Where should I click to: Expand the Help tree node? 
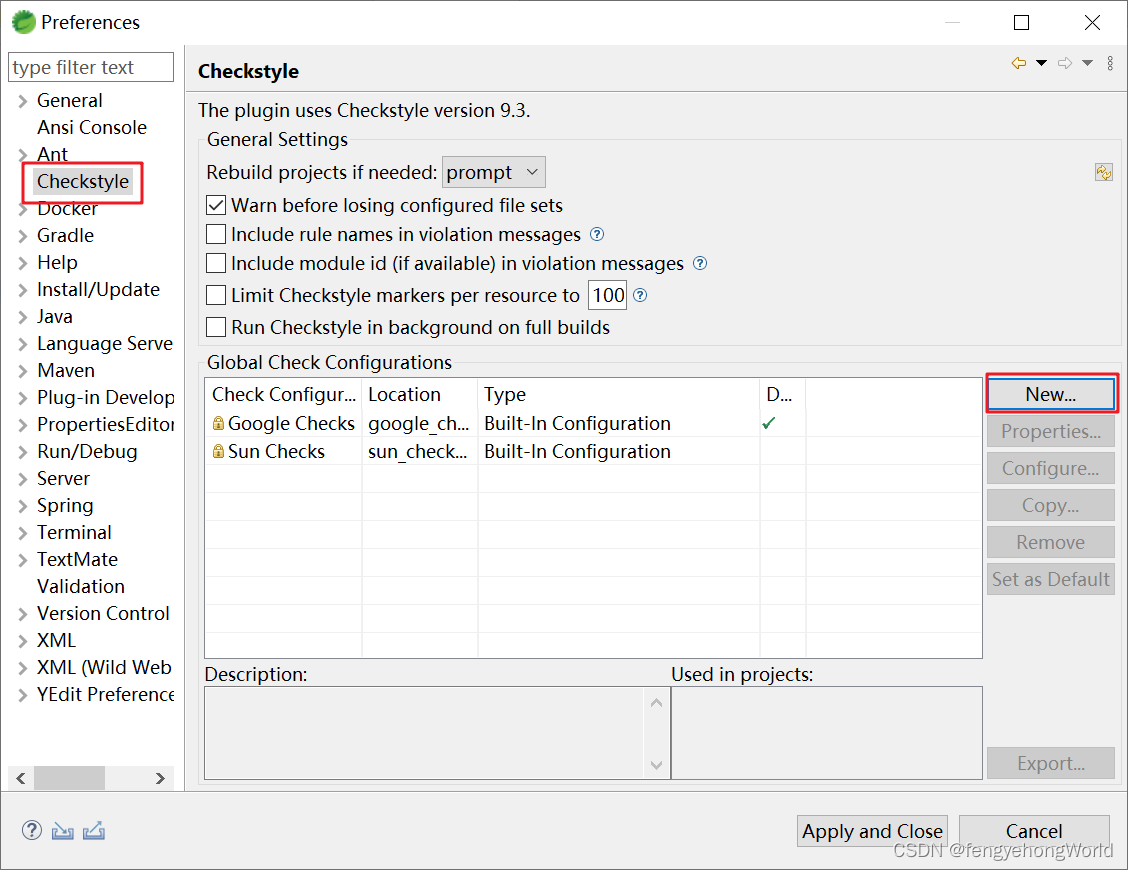pos(22,263)
